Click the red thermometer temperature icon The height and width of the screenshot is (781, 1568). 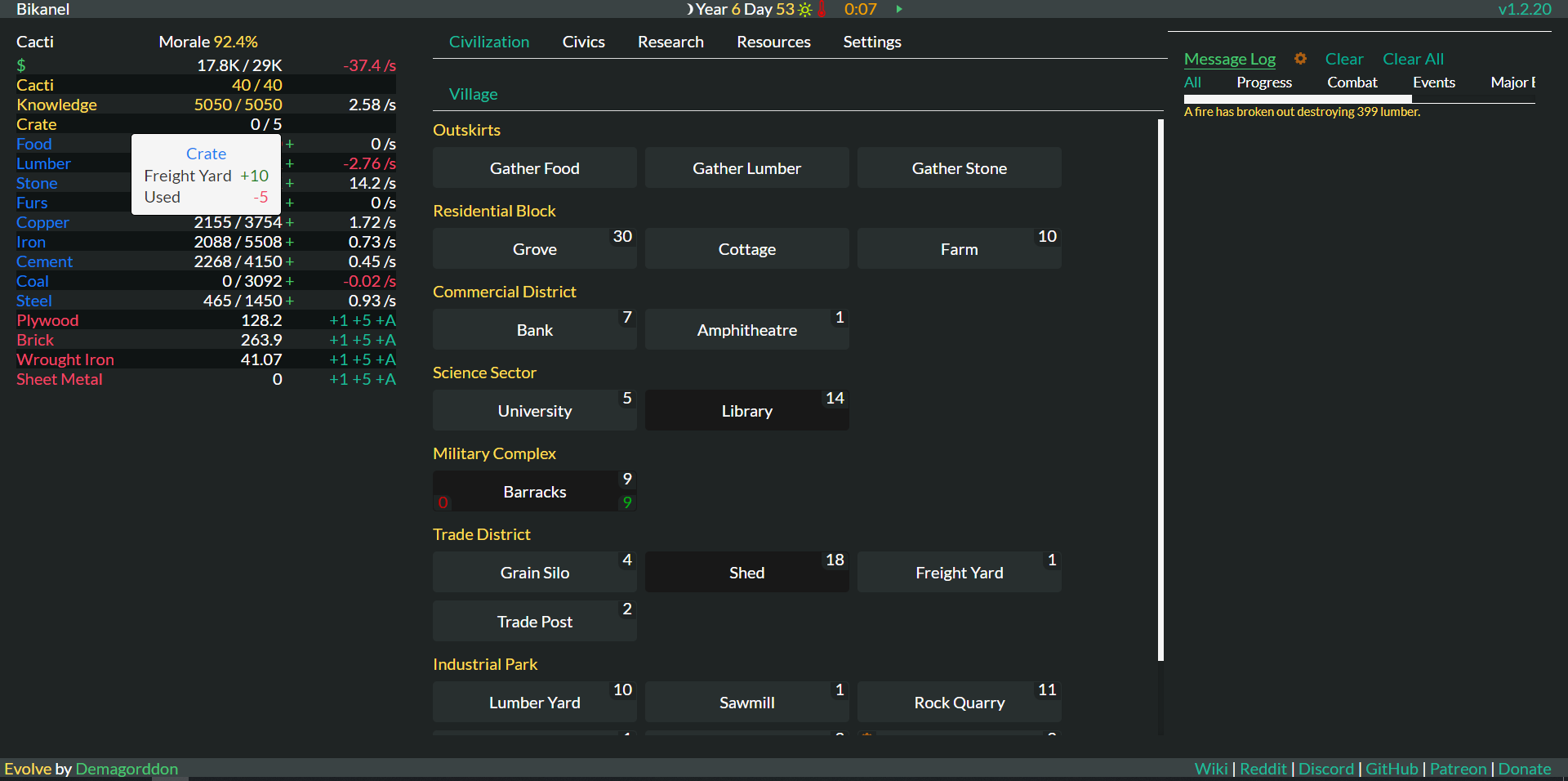pyautogui.click(x=822, y=10)
